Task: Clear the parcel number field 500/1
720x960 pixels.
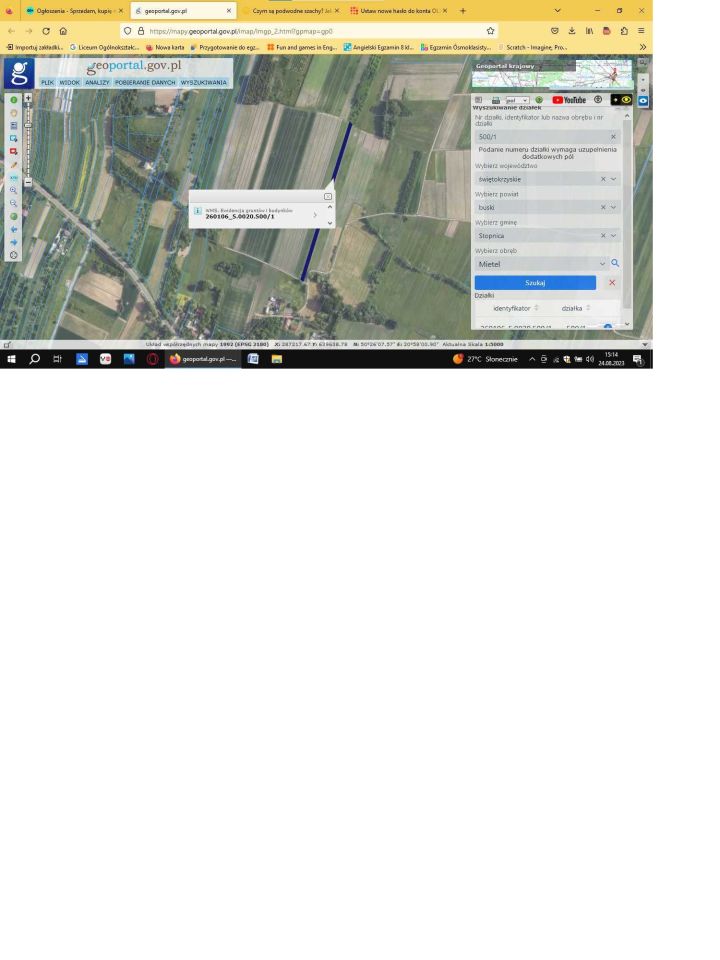Action: click(x=613, y=137)
